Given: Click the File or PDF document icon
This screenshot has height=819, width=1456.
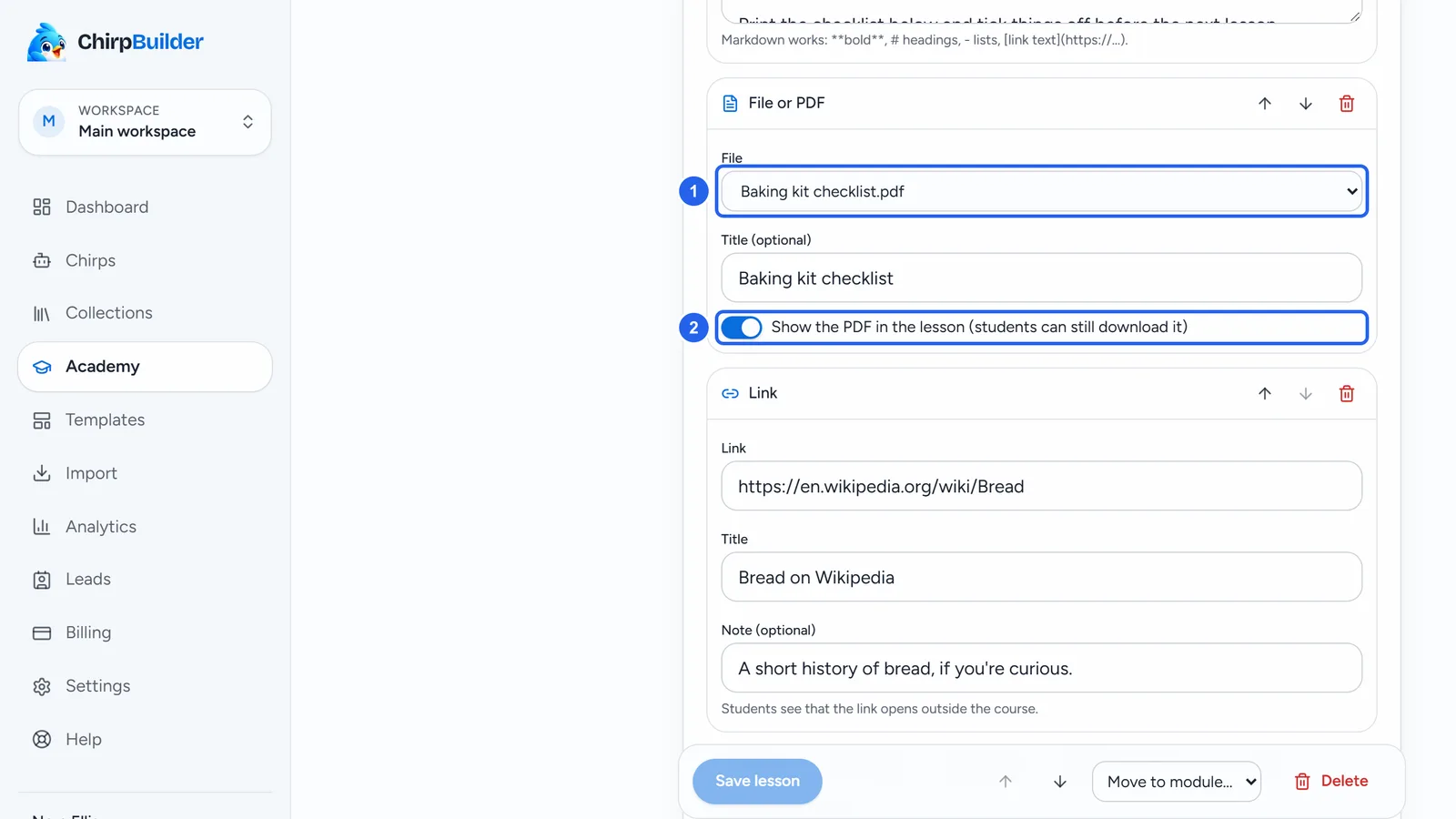Looking at the screenshot, I should pos(730,104).
